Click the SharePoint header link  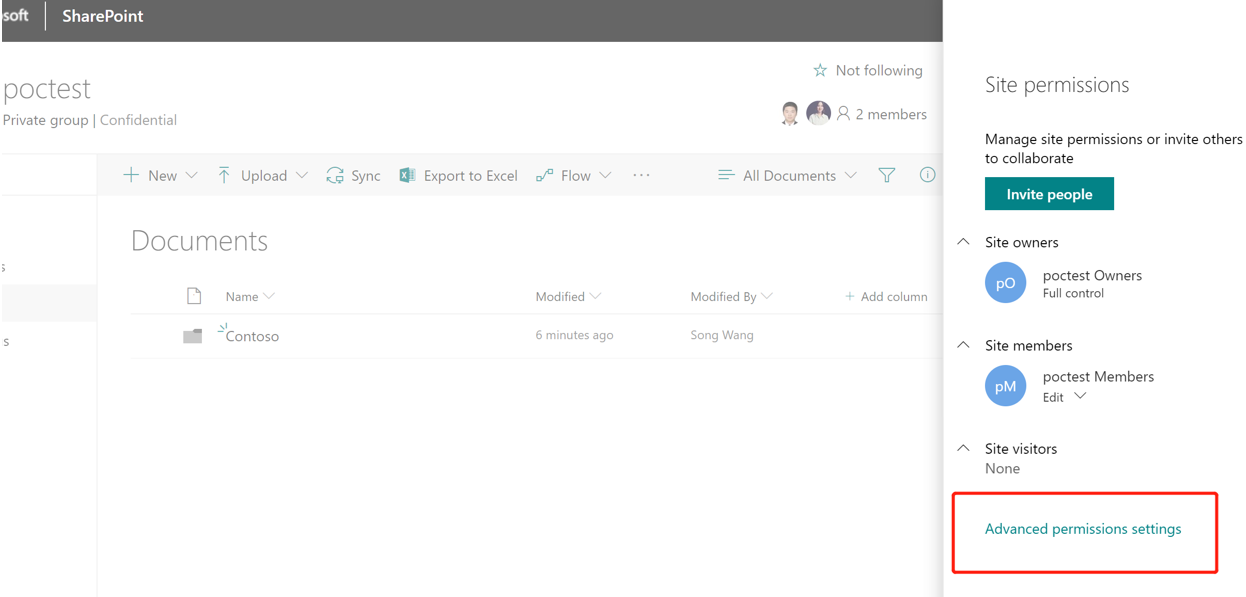click(x=103, y=16)
